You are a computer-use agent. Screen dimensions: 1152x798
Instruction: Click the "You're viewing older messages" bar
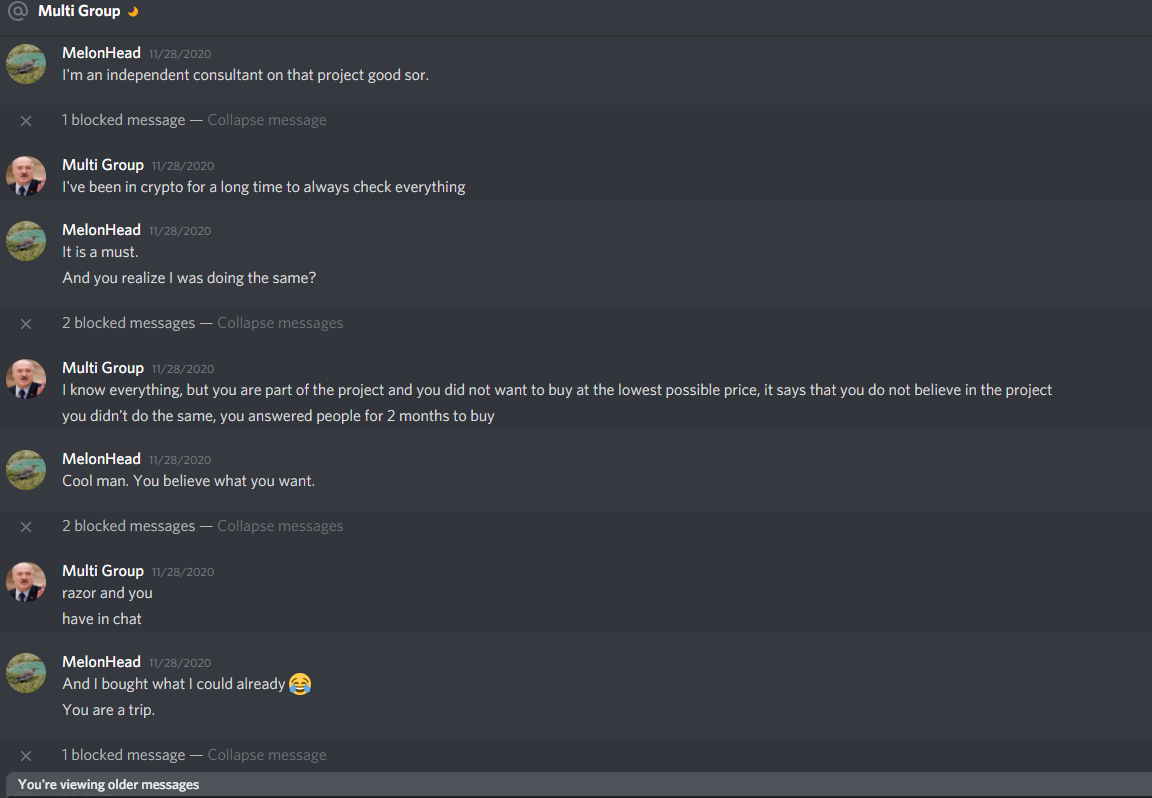point(576,784)
